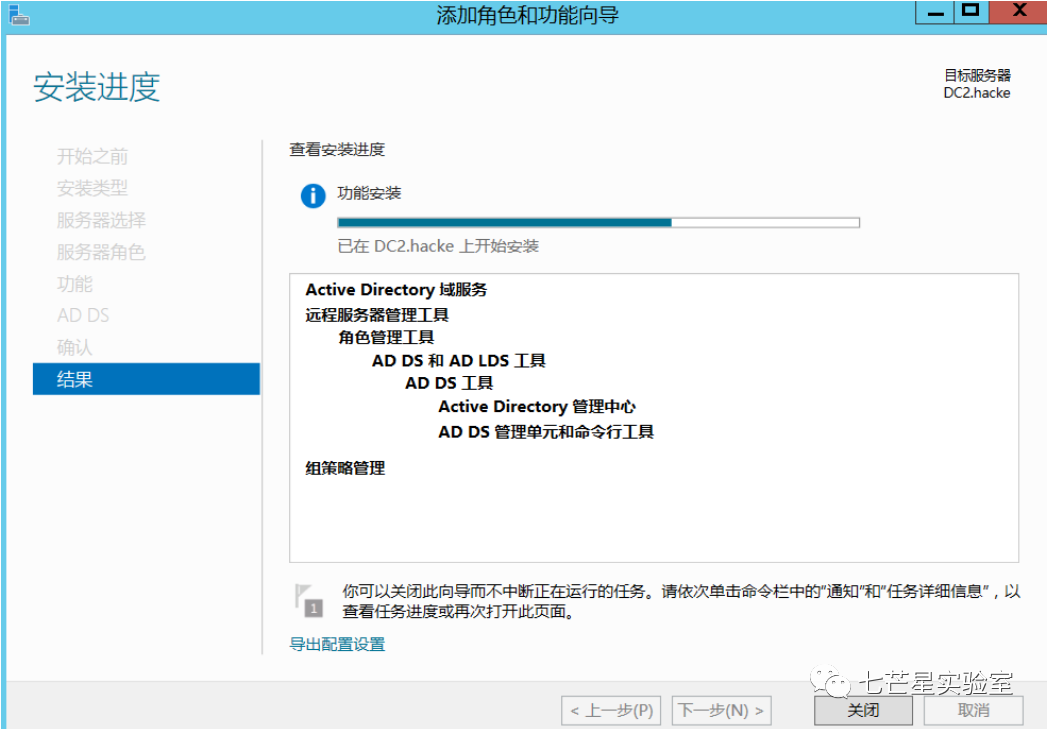1047x729 pixels.
Task: Select the 开始之前 step
Action: pyautogui.click(x=92, y=156)
